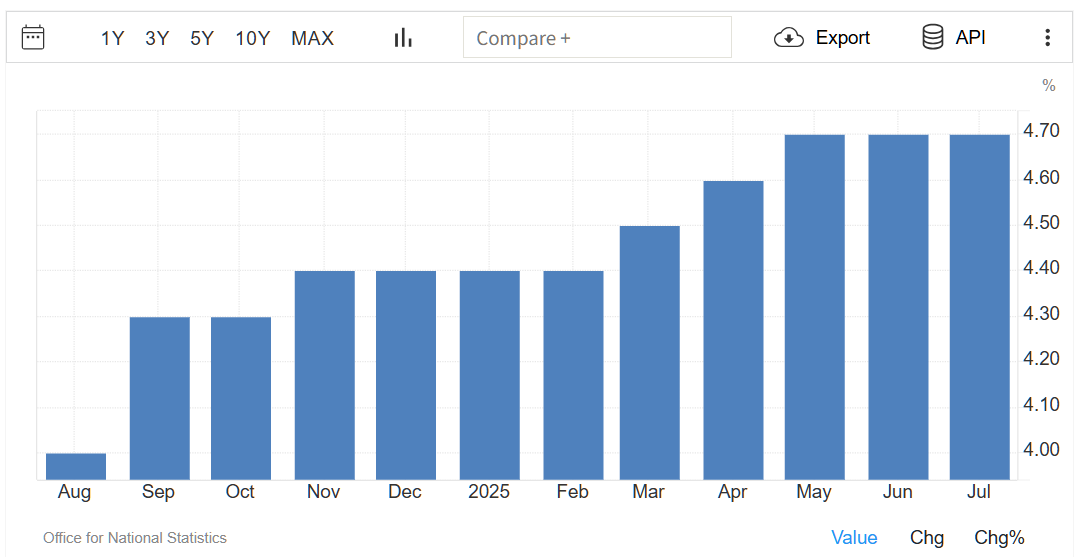Open the API data access link

(970, 37)
